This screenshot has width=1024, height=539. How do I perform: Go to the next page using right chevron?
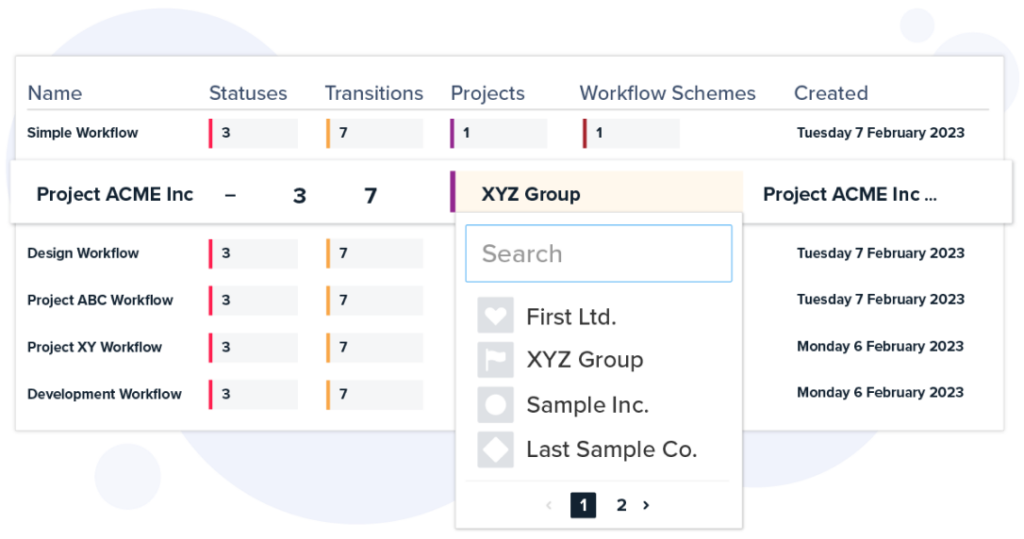(646, 505)
